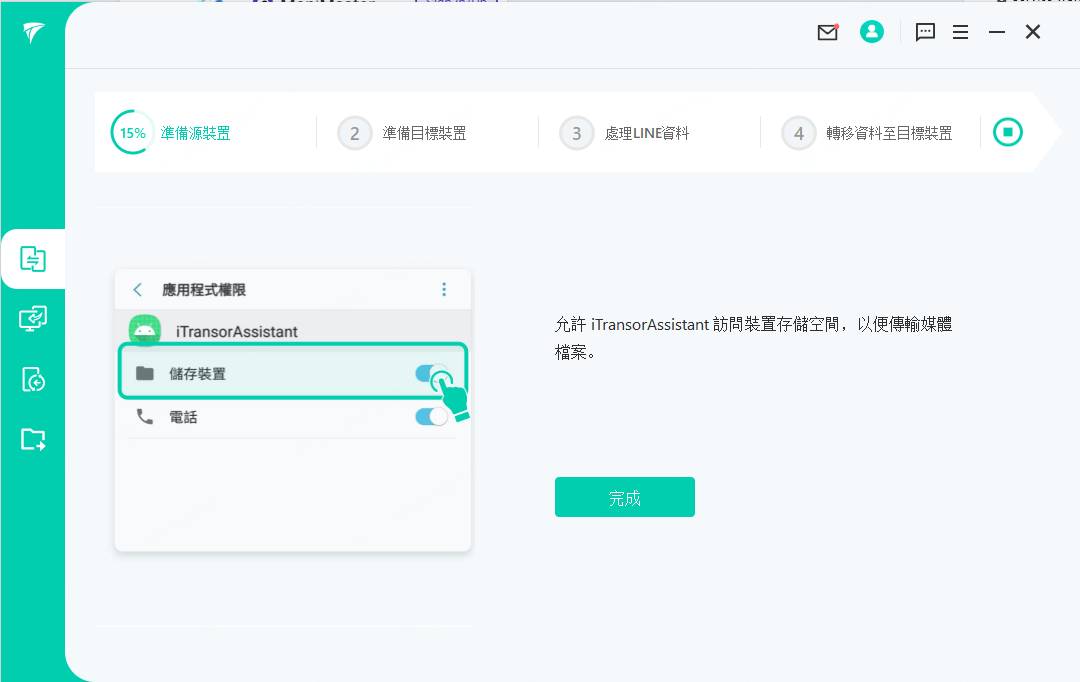The width and height of the screenshot is (1080, 682).
Task: Click the 15% progress circle
Action: [x=131, y=131]
